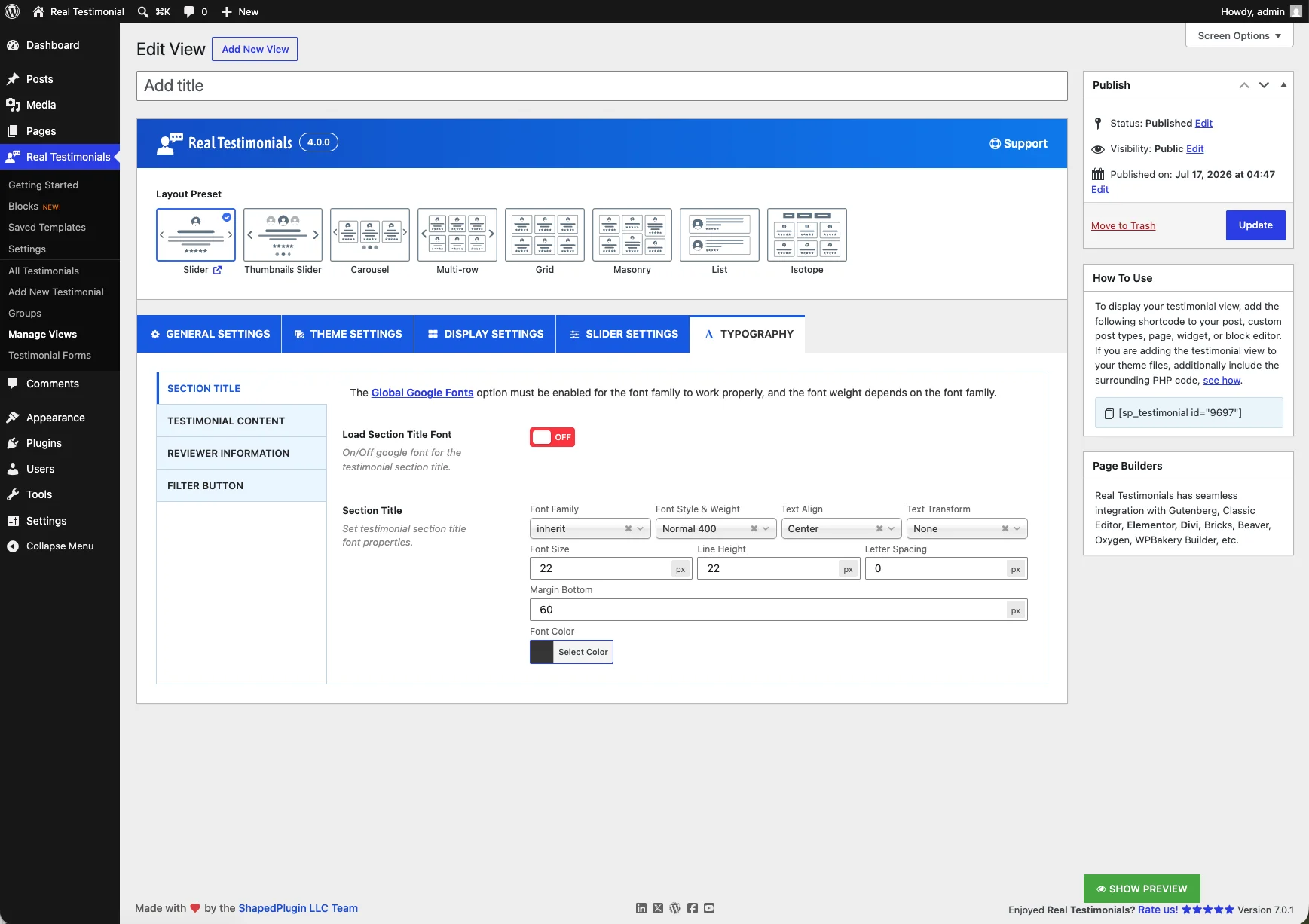Open the admin user avatar
The image size is (1309, 924).
coord(1296,11)
